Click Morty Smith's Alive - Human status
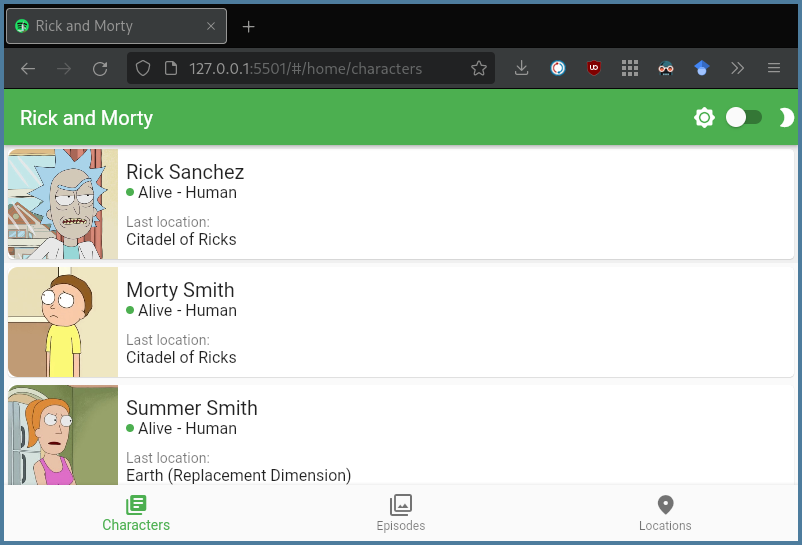Image resolution: width=802 pixels, height=545 pixels. [182, 311]
